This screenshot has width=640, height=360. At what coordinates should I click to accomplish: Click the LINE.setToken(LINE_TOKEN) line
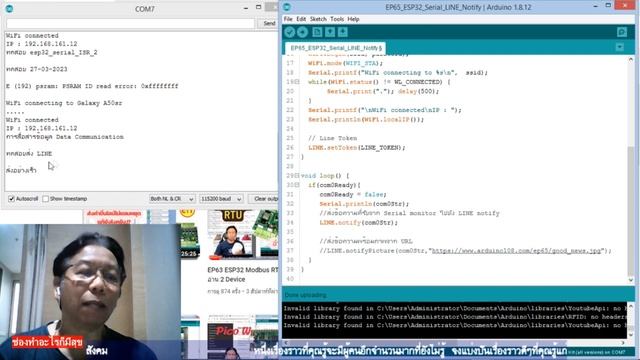click(357, 147)
